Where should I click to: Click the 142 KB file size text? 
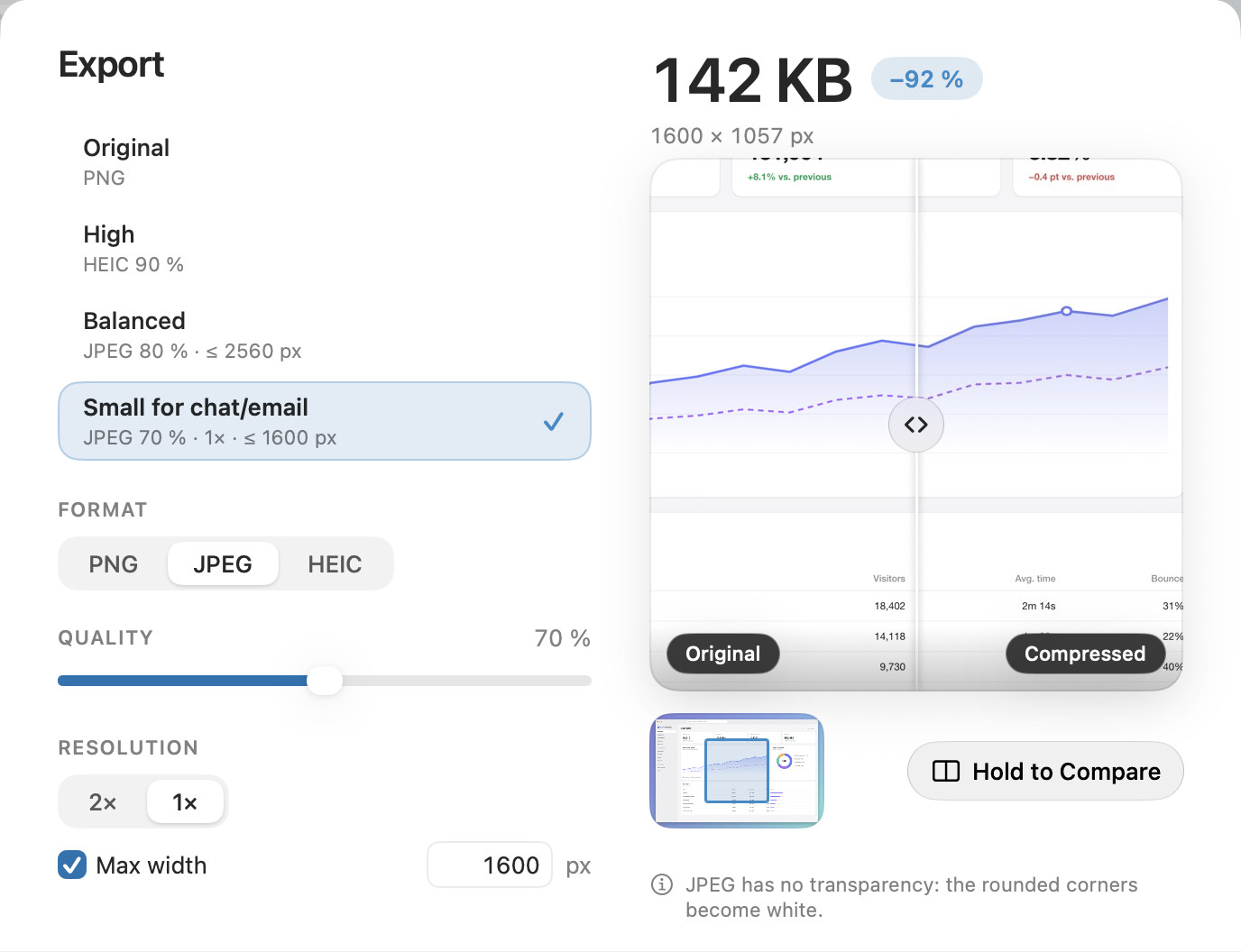point(753,80)
